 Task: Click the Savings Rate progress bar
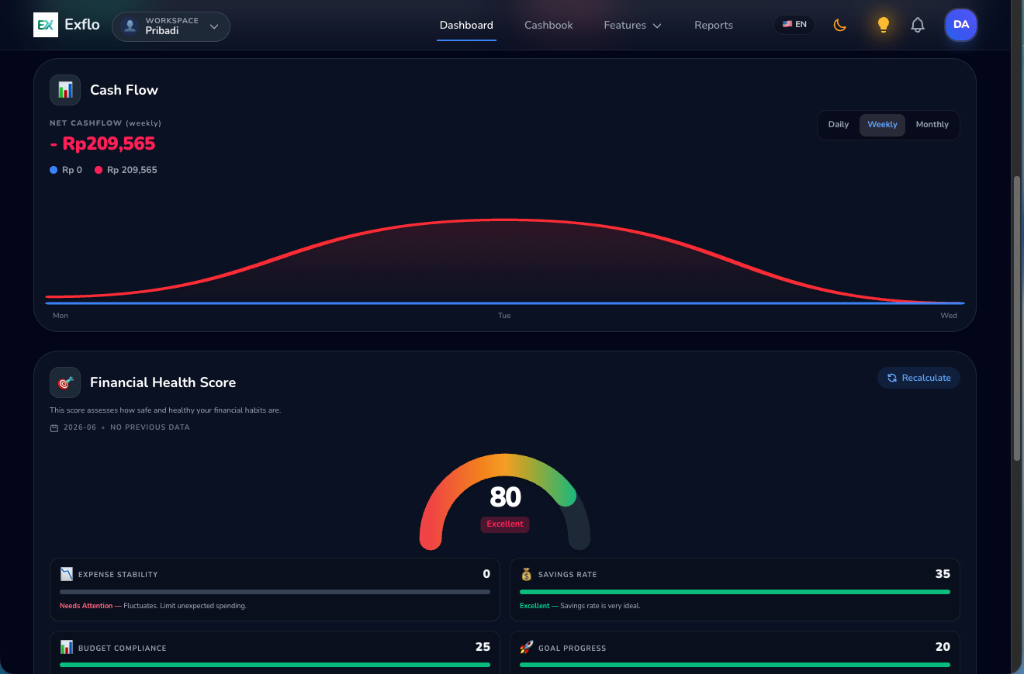click(x=735, y=592)
